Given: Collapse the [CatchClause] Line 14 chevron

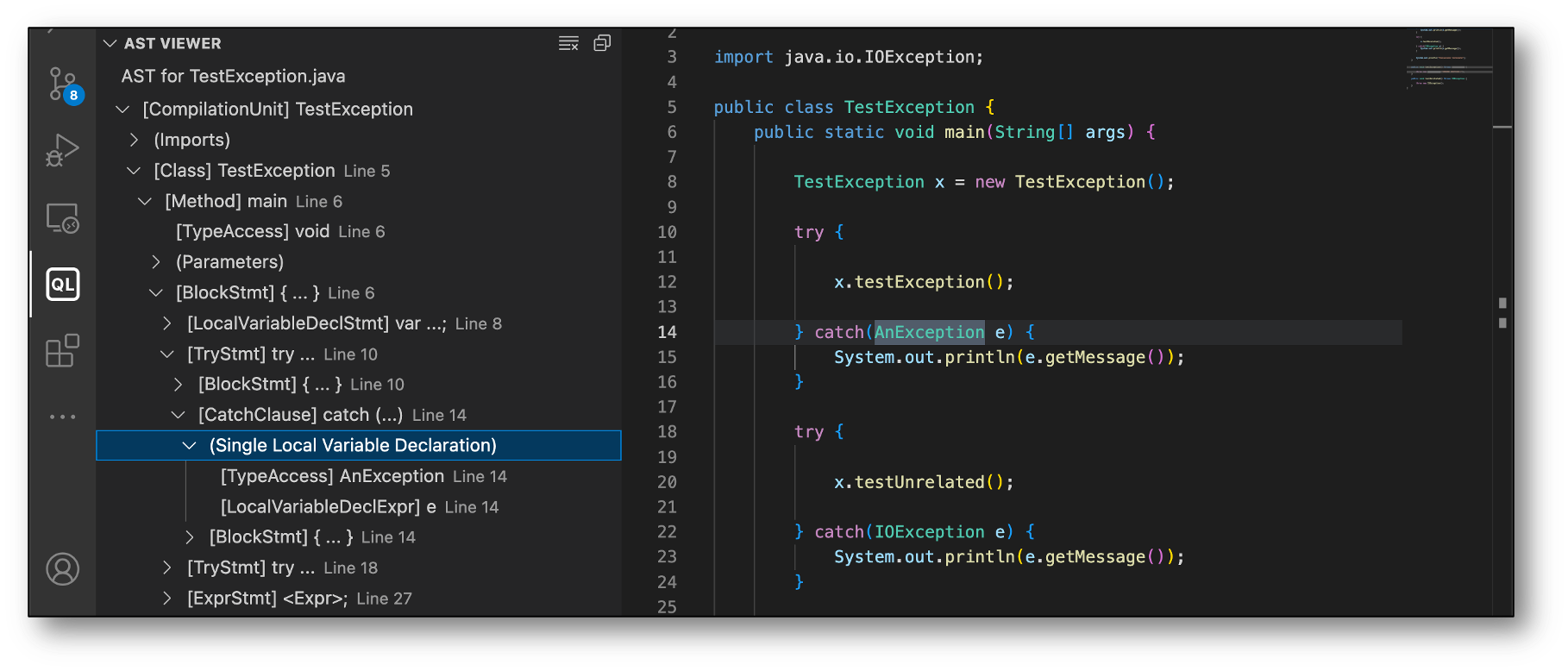Looking at the screenshot, I should pos(179,415).
